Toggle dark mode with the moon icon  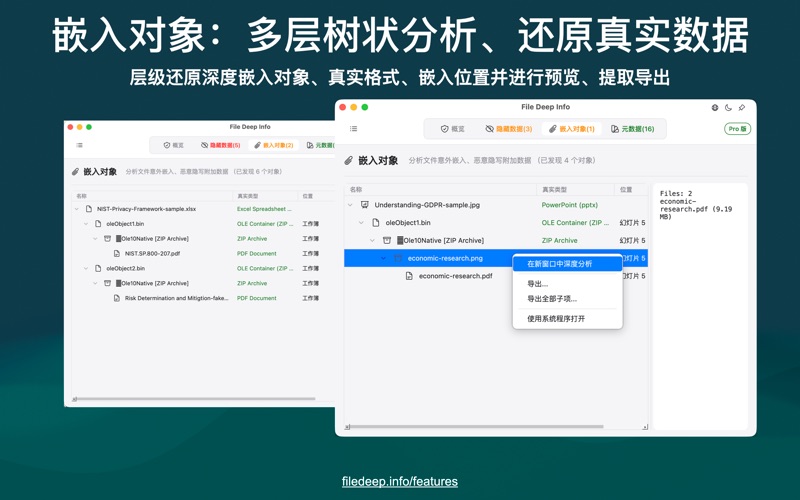click(728, 107)
